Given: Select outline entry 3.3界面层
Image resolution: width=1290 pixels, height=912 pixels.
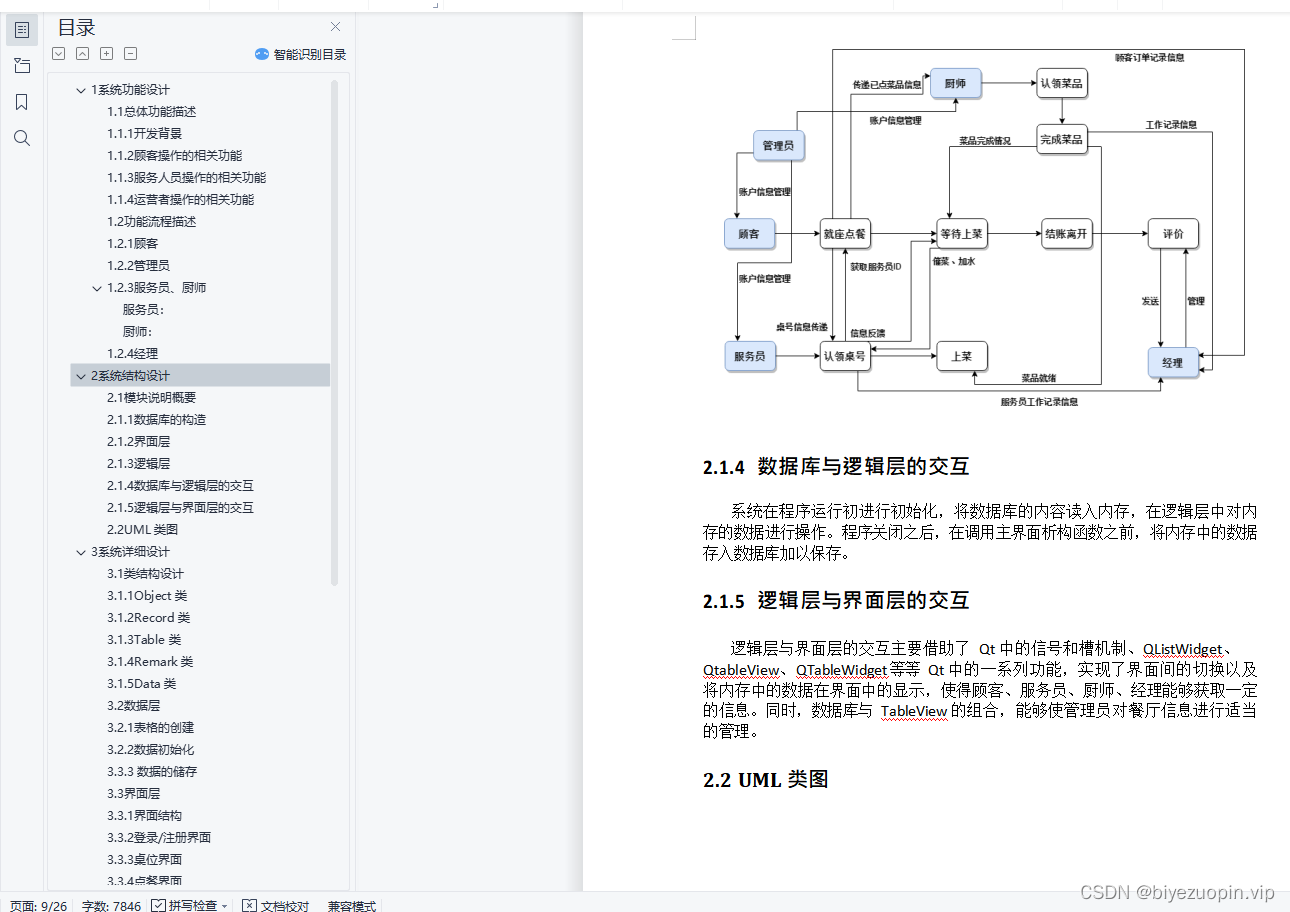Looking at the screenshot, I should click(134, 793).
